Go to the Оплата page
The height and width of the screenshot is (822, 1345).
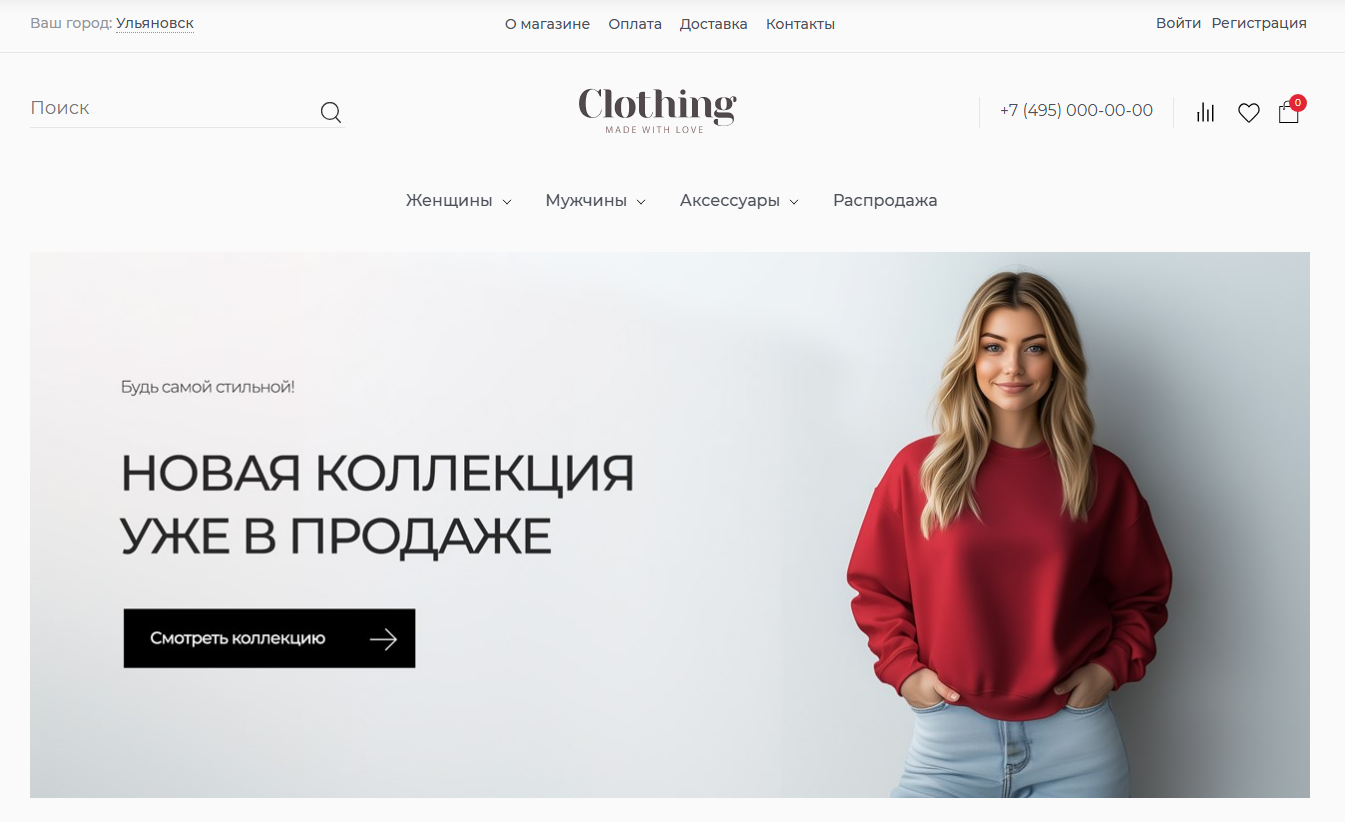[x=635, y=24]
